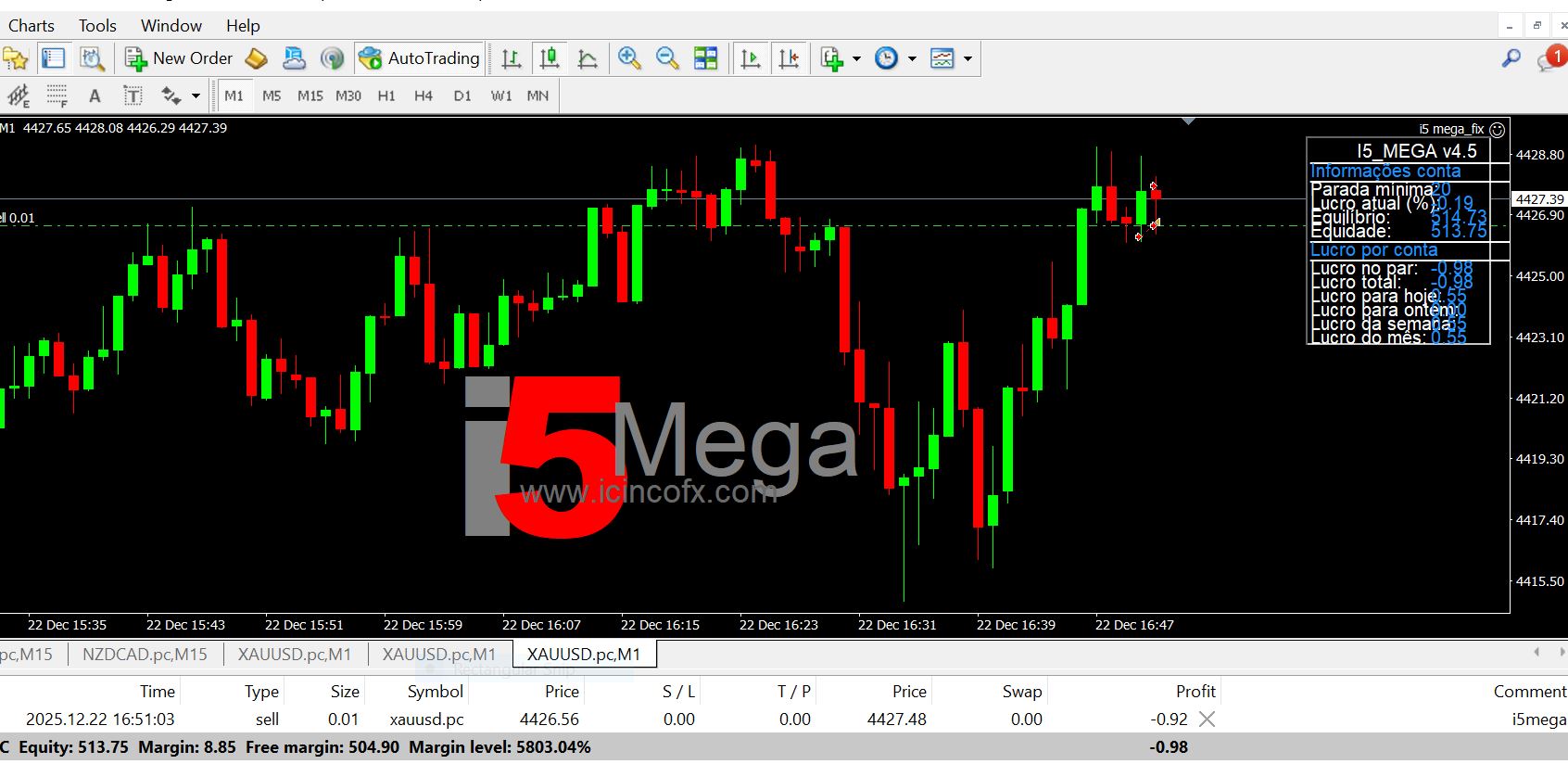Zoom out of the chart
This screenshot has height=764, width=1568.
[x=667, y=58]
